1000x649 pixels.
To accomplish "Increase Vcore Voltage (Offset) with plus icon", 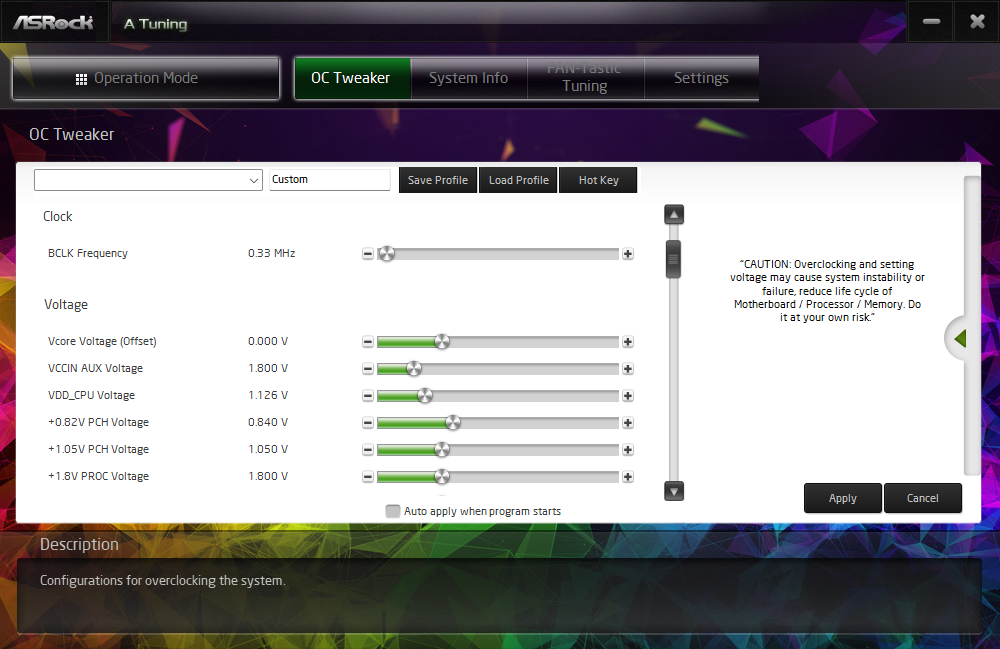I will point(628,342).
